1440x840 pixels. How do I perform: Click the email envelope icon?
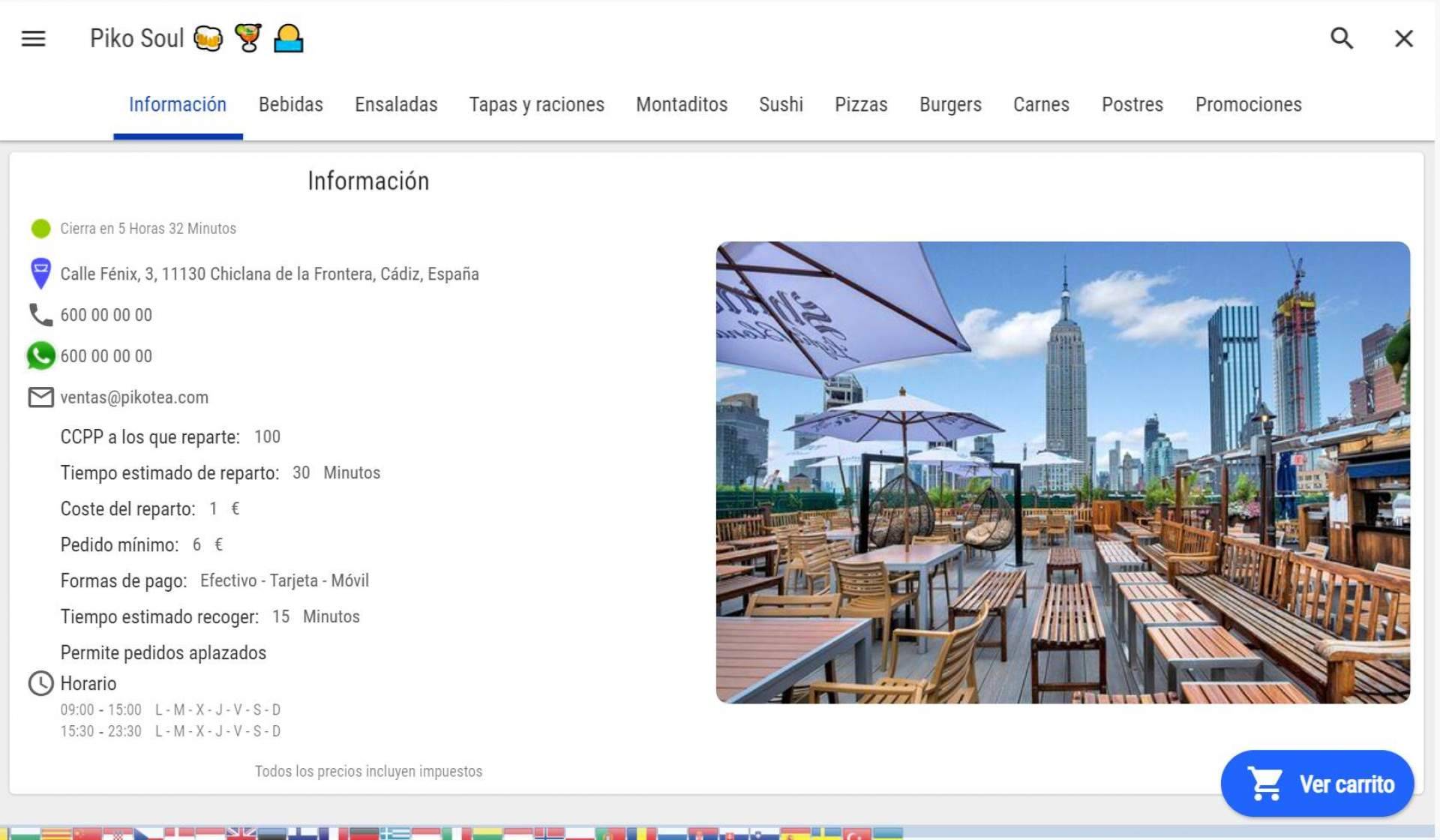coord(40,397)
